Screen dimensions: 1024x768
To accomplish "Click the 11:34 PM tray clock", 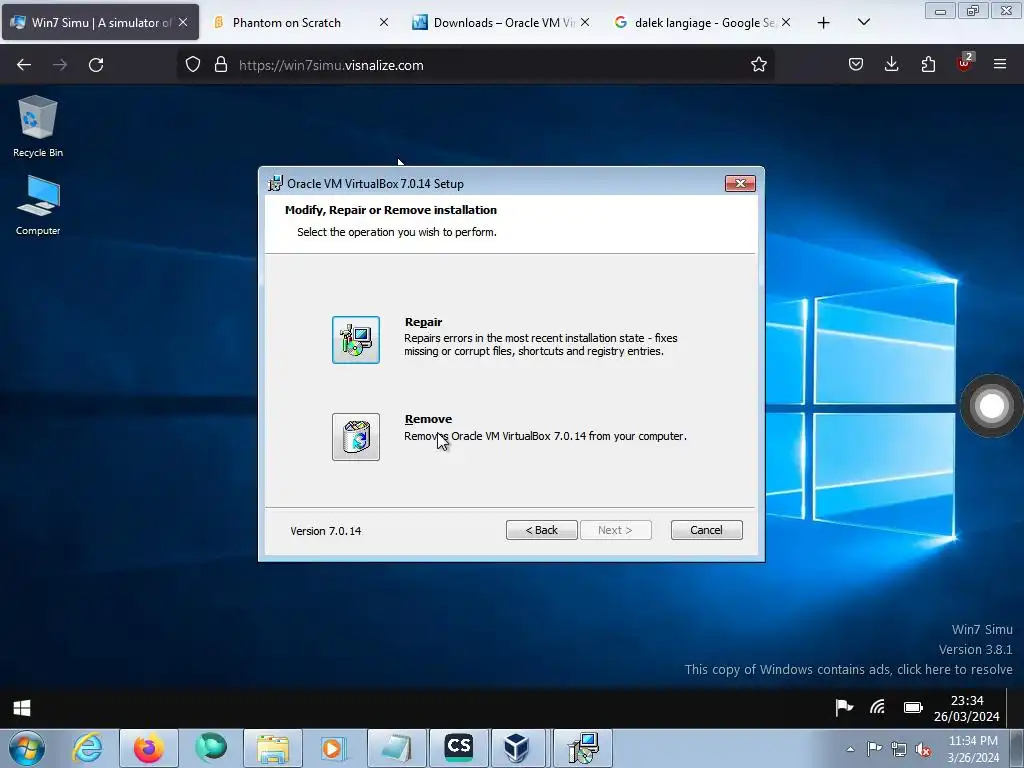I will [x=973, y=749].
